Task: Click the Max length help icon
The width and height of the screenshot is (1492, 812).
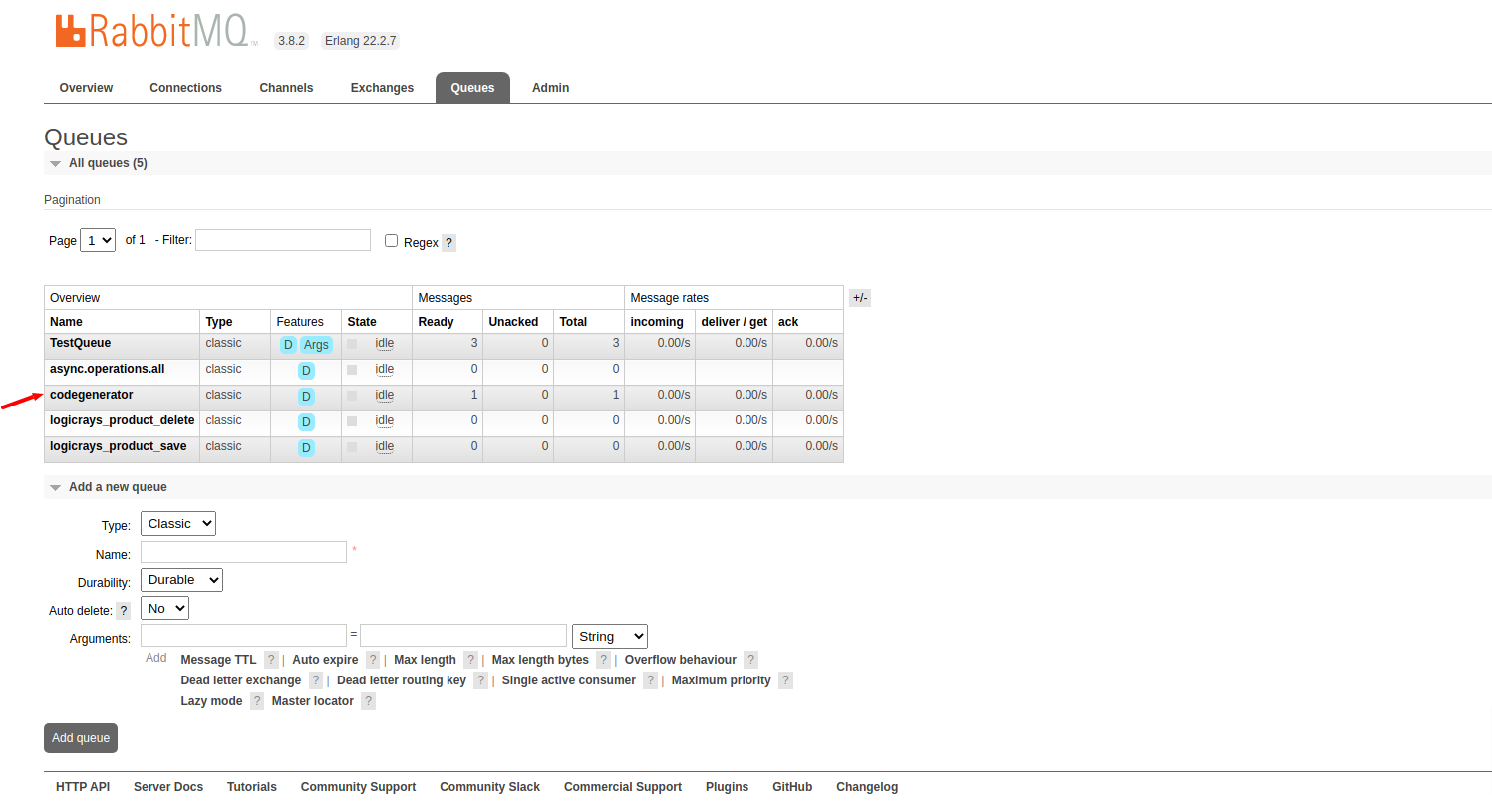Action: tap(471, 660)
